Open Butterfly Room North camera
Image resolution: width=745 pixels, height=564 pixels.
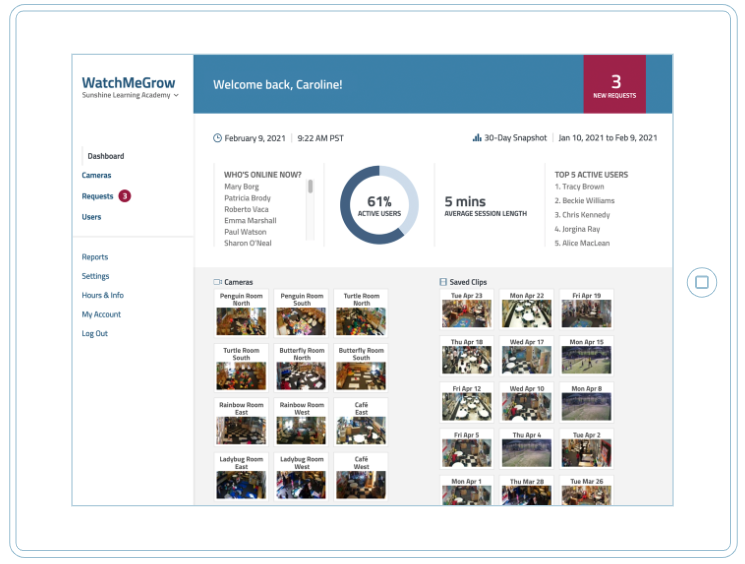(x=301, y=368)
